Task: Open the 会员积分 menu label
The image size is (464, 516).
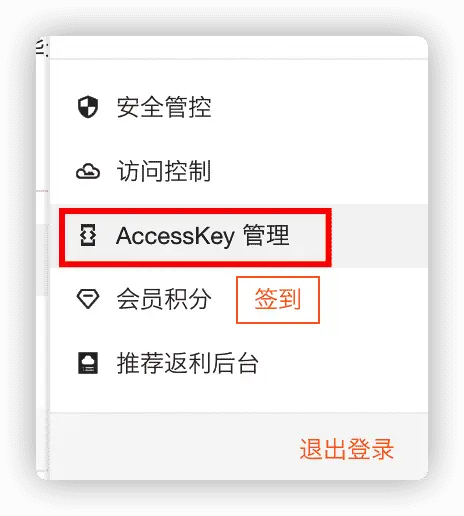Action: pyautogui.click(x=164, y=299)
